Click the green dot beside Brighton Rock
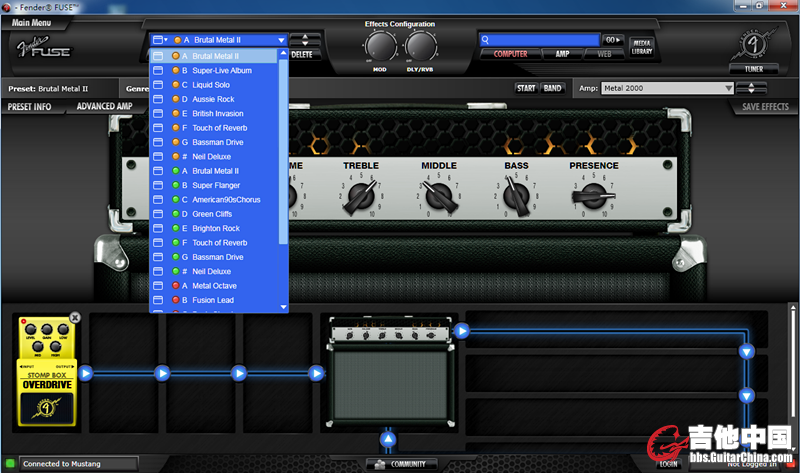 pyautogui.click(x=176, y=228)
